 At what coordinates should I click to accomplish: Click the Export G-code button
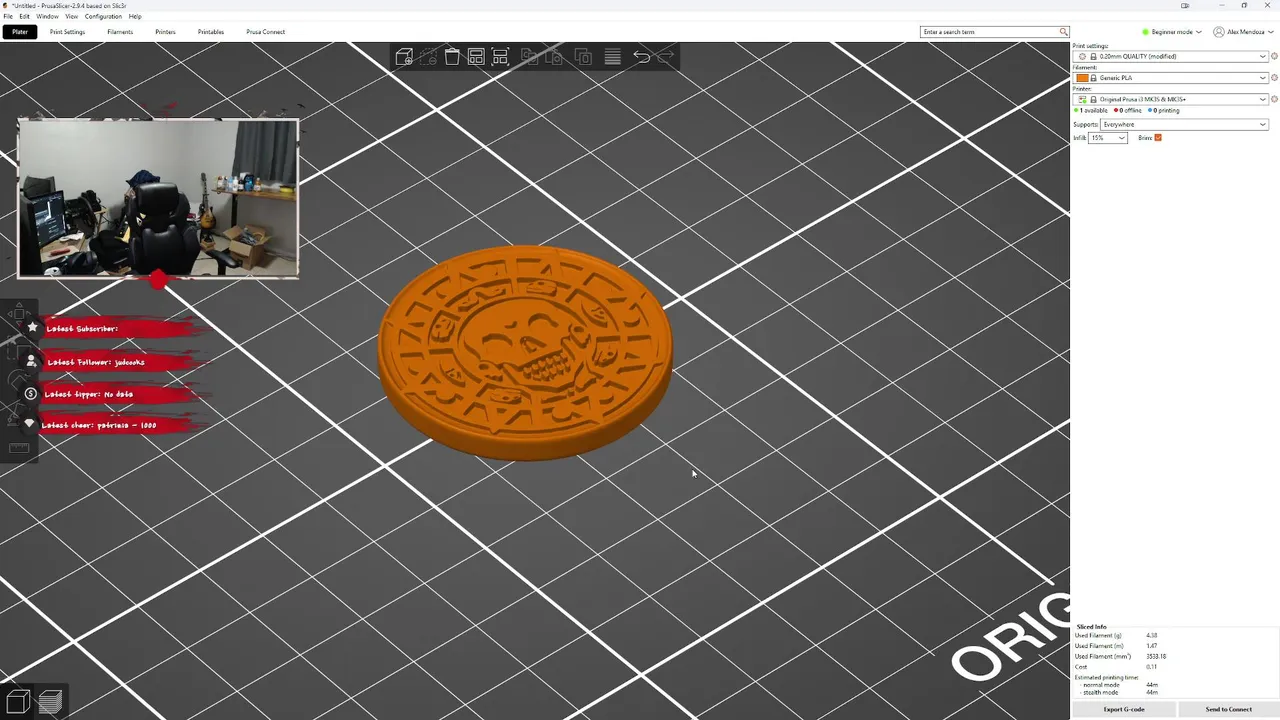(x=1124, y=709)
